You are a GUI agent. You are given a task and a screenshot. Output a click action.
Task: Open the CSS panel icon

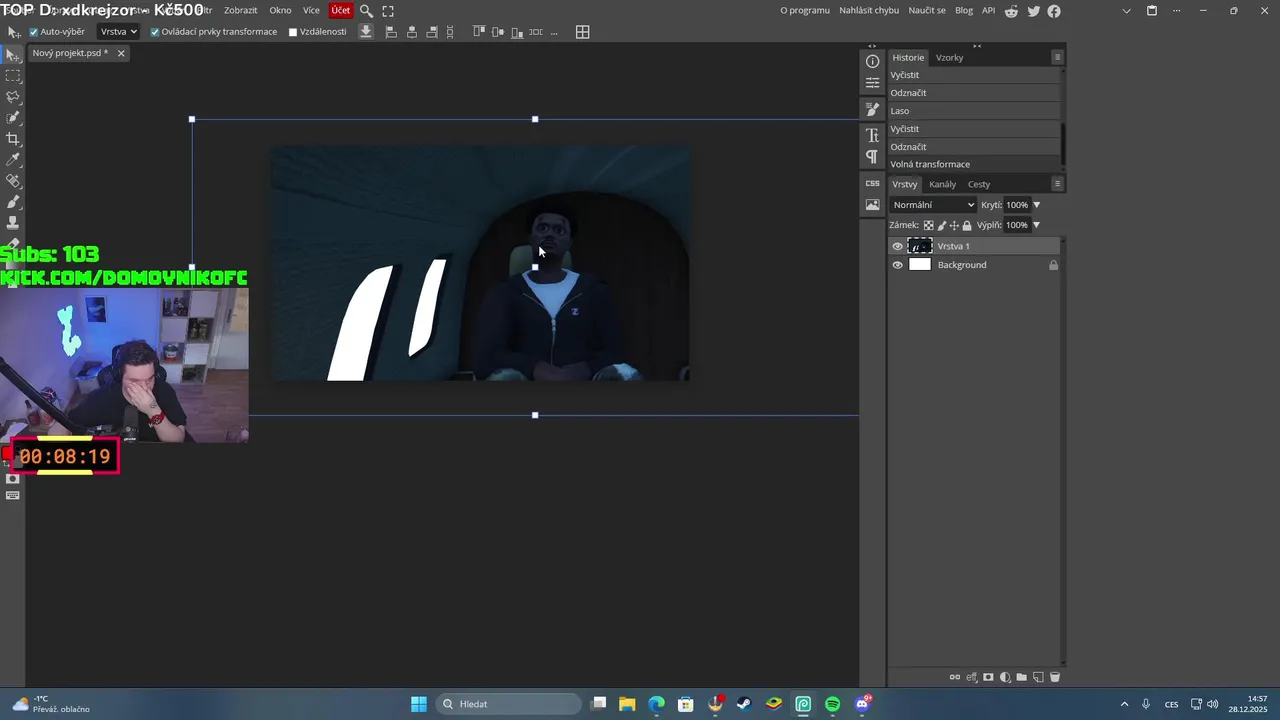click(x=872, y=183)
